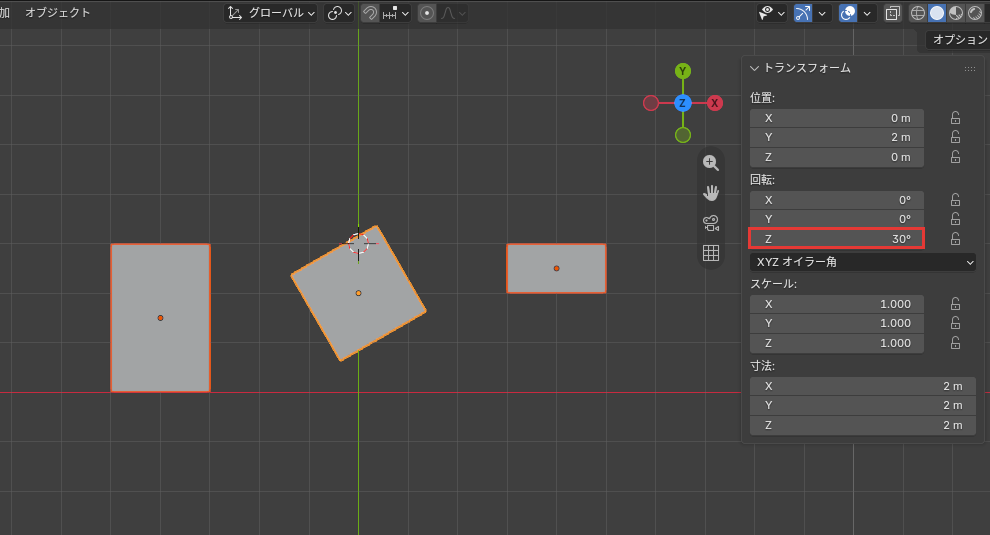Viewport: 990px width, 535px height.
Task: Toggle lock for rotation X
Action: pyautogui.click(x=955, y=200)
